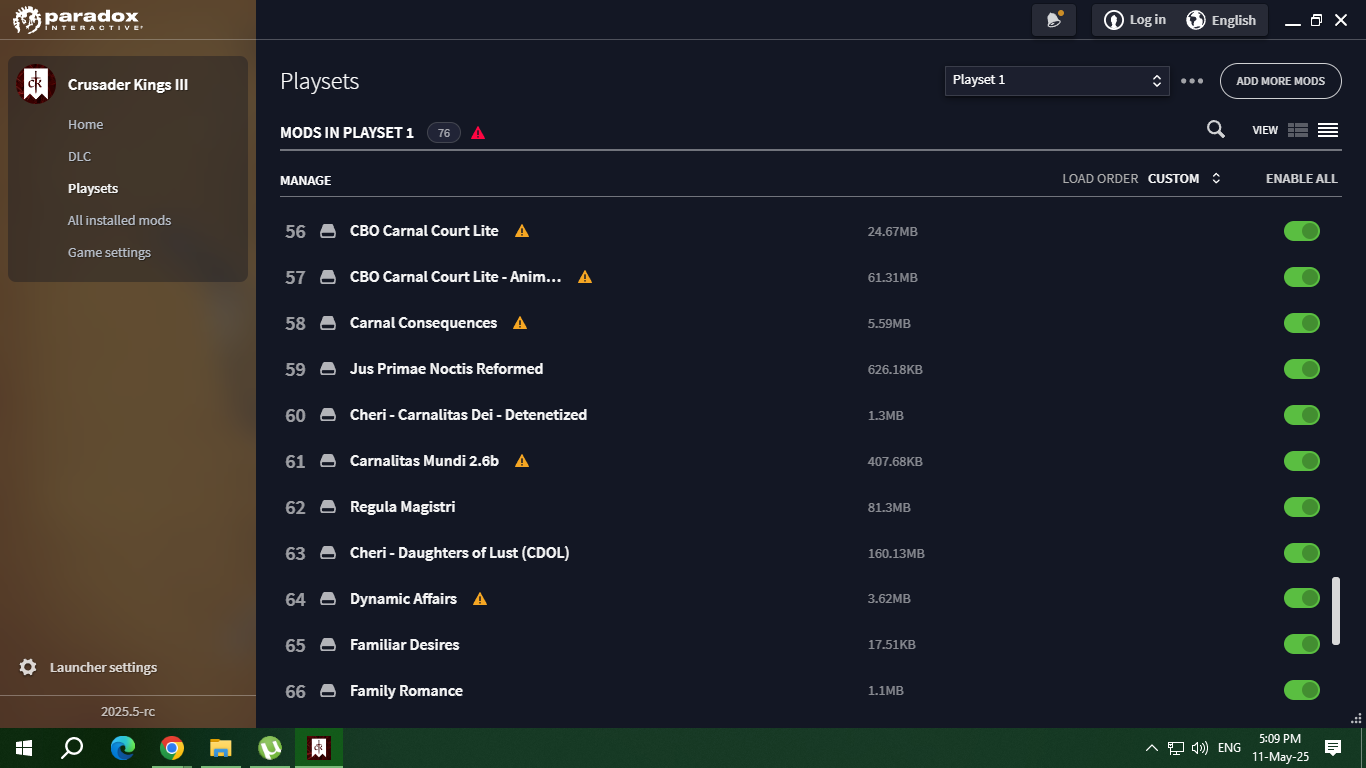The image size is (1366, 768).
Task: Toggle the Family Romance mod switch
Action: [x=1302, y=690]
